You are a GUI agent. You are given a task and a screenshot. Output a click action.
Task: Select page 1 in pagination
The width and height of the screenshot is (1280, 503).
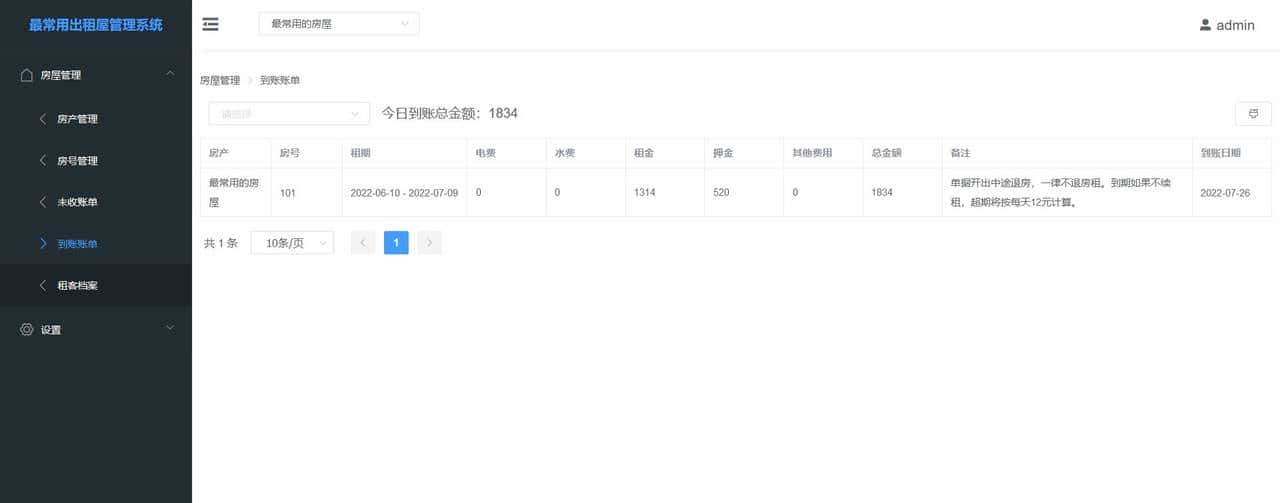[x=396, y=243]
